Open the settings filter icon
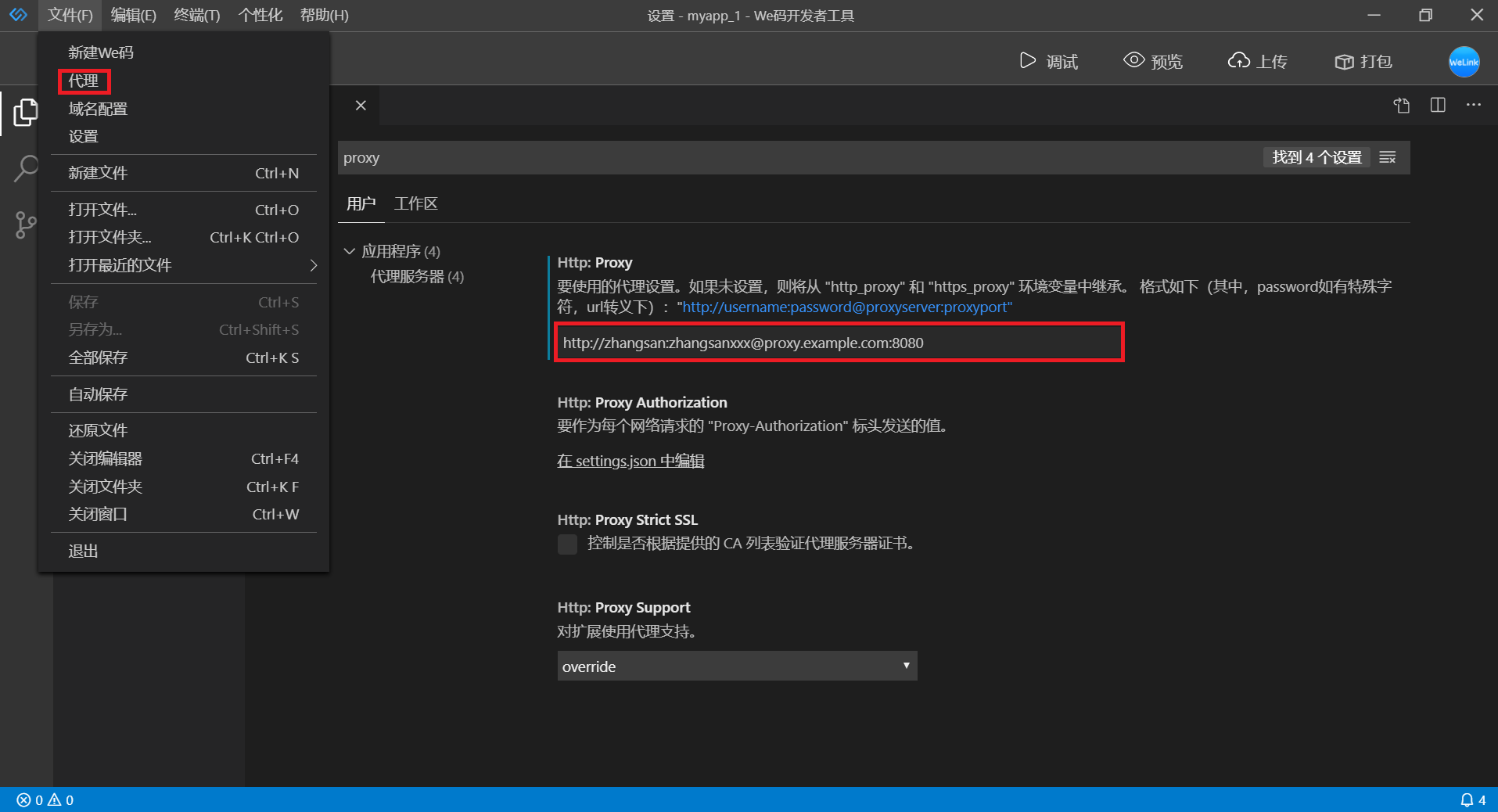This screenshot has height=812, width=1498. click(x=1387, y=156)
